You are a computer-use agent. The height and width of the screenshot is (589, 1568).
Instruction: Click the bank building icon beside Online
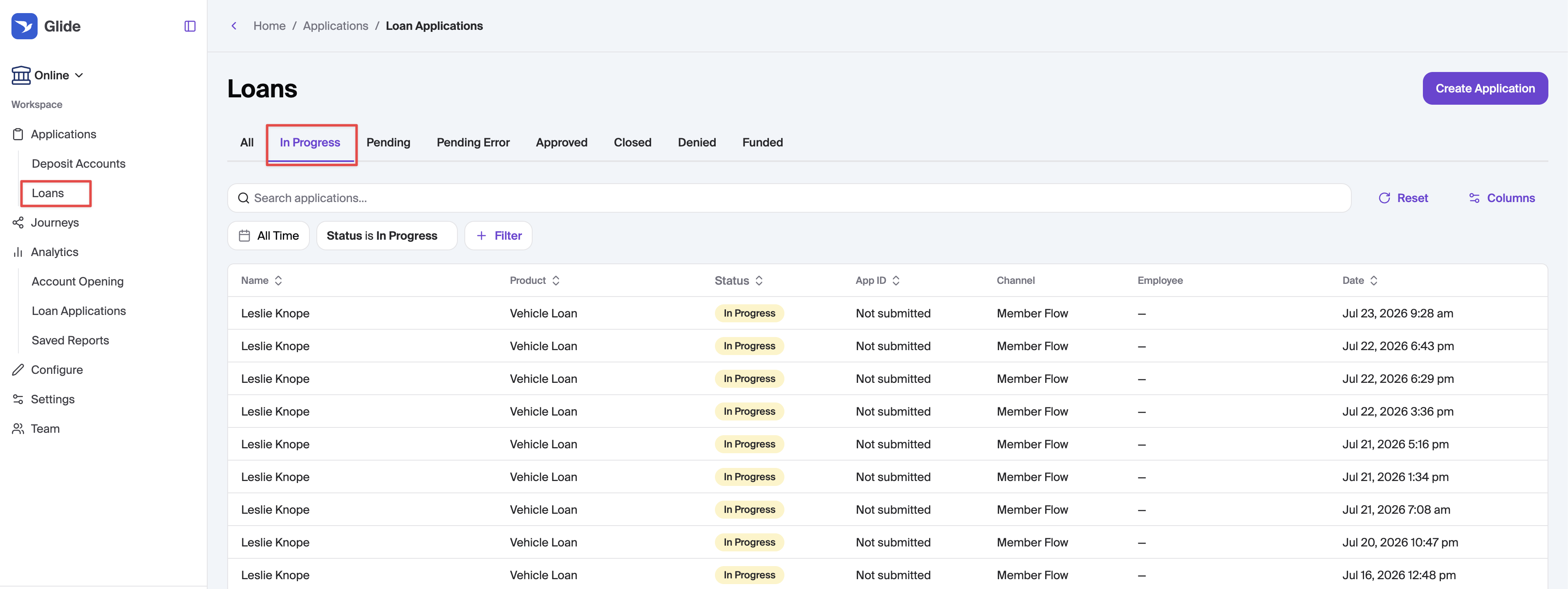(x=21, y=75)
